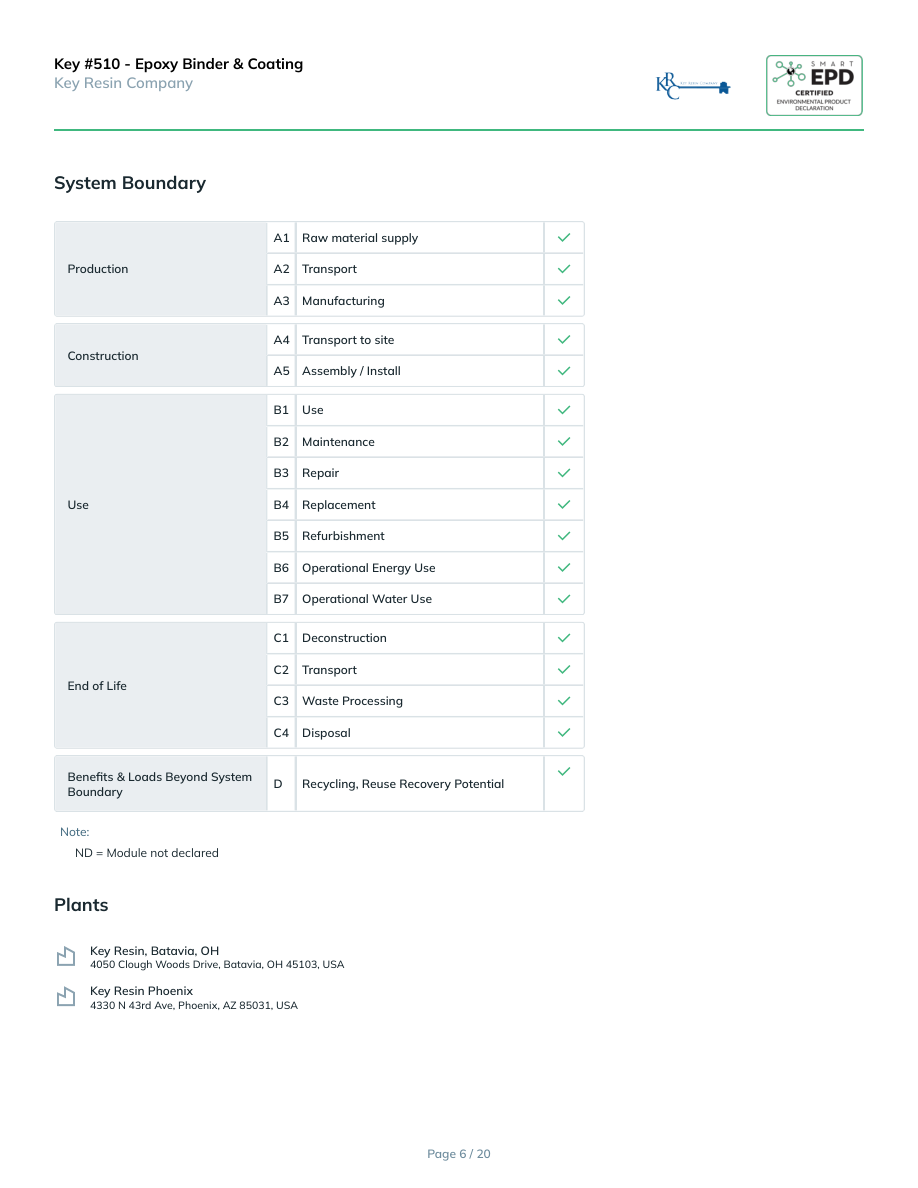Click the checkmark for Recycling, Reuse Recovery Potential

click(x=564, y=771)
